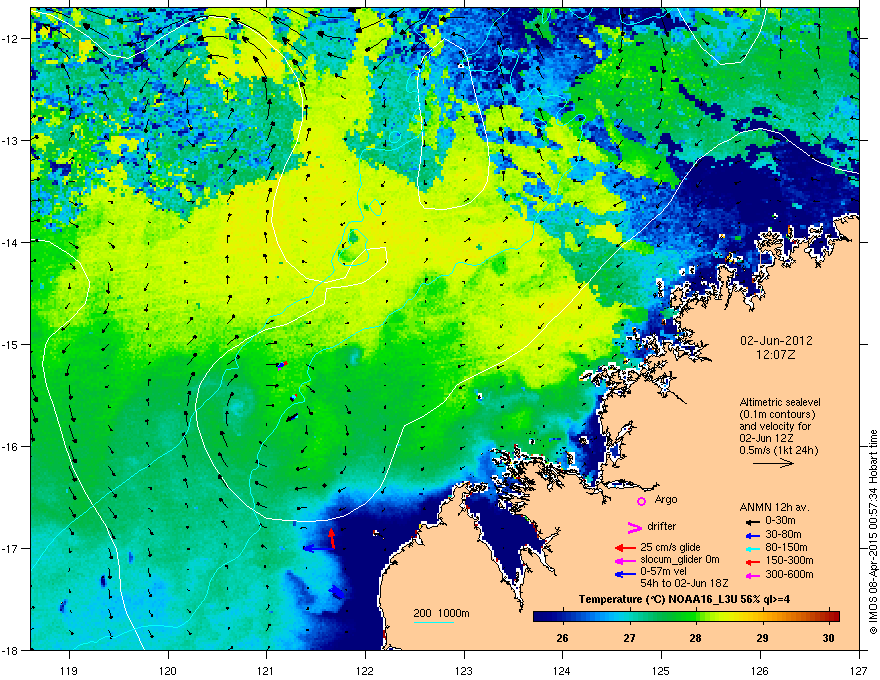Click the '0-30m' depth label

780,521
